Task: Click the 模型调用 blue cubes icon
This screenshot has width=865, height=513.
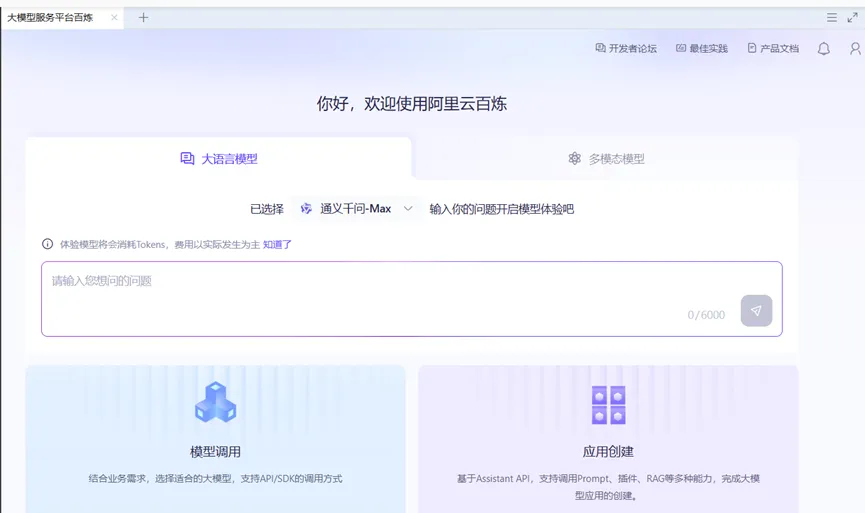Action: point(216,402)
